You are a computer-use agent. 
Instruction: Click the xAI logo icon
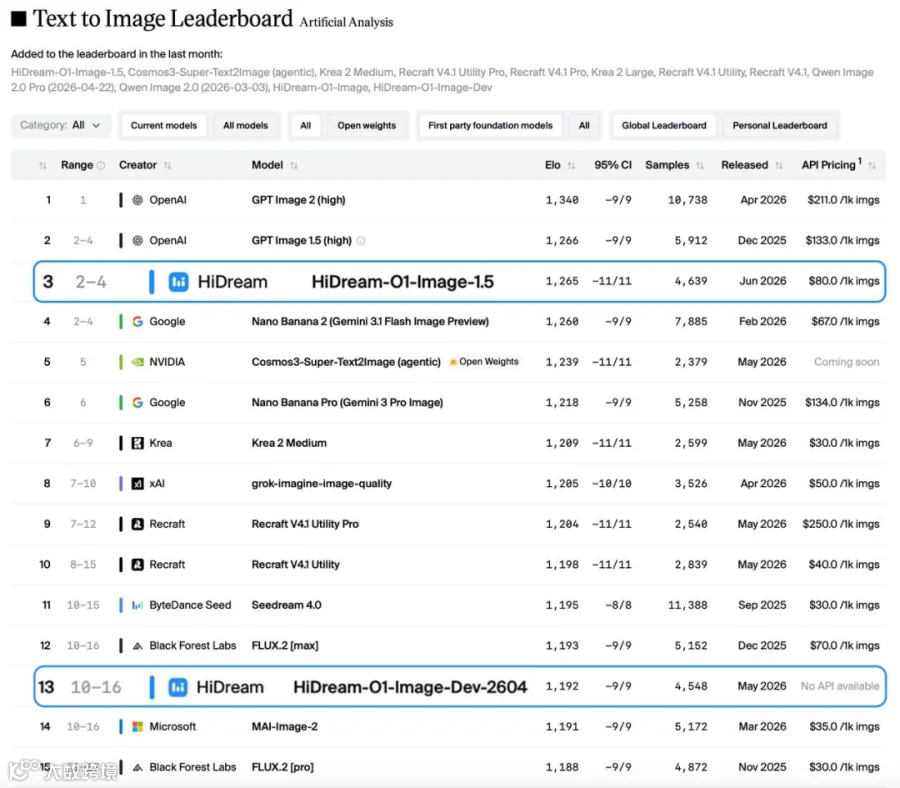[138, 484]
